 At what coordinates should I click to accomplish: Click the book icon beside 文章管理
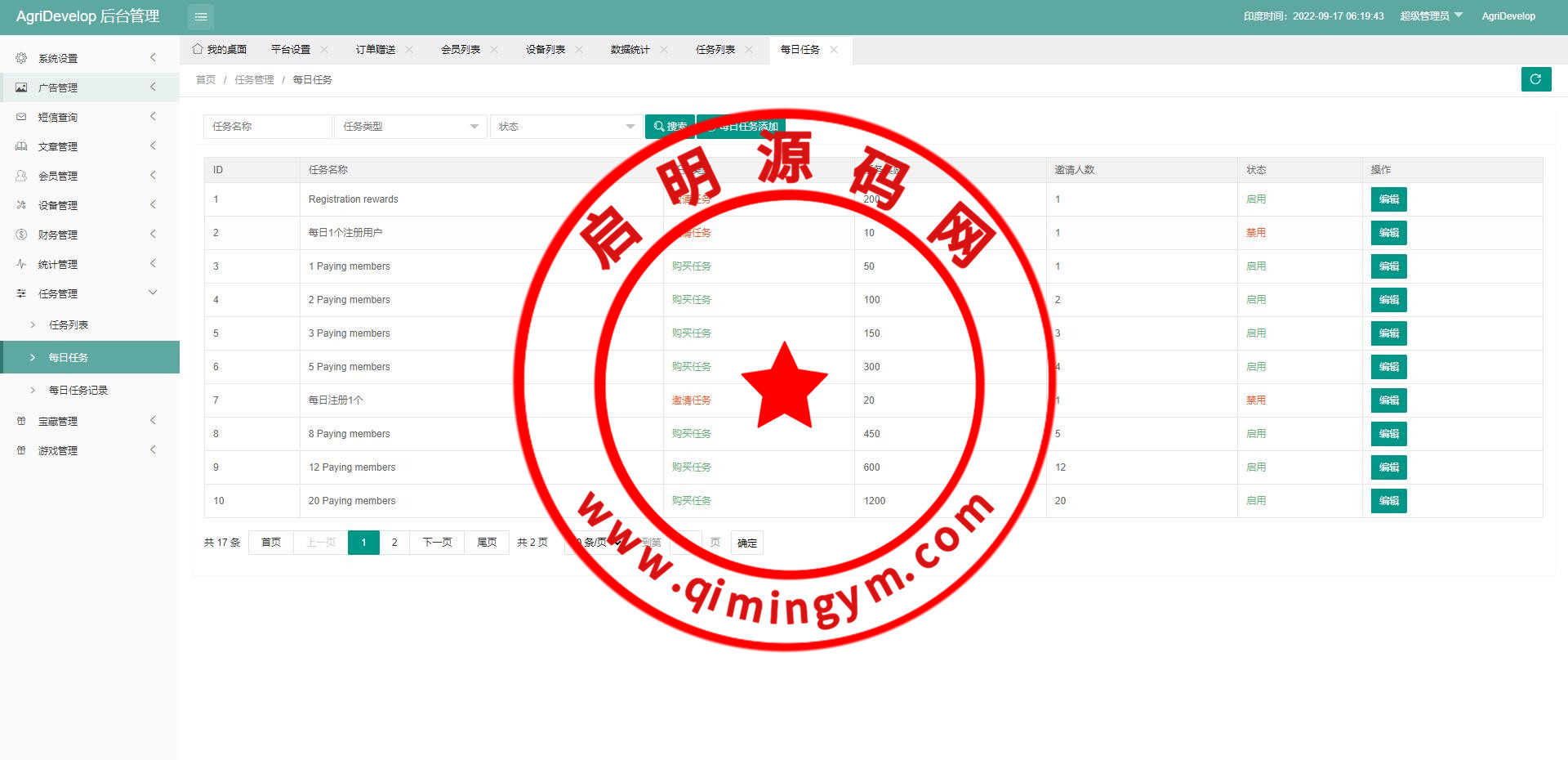pos(21,146)
